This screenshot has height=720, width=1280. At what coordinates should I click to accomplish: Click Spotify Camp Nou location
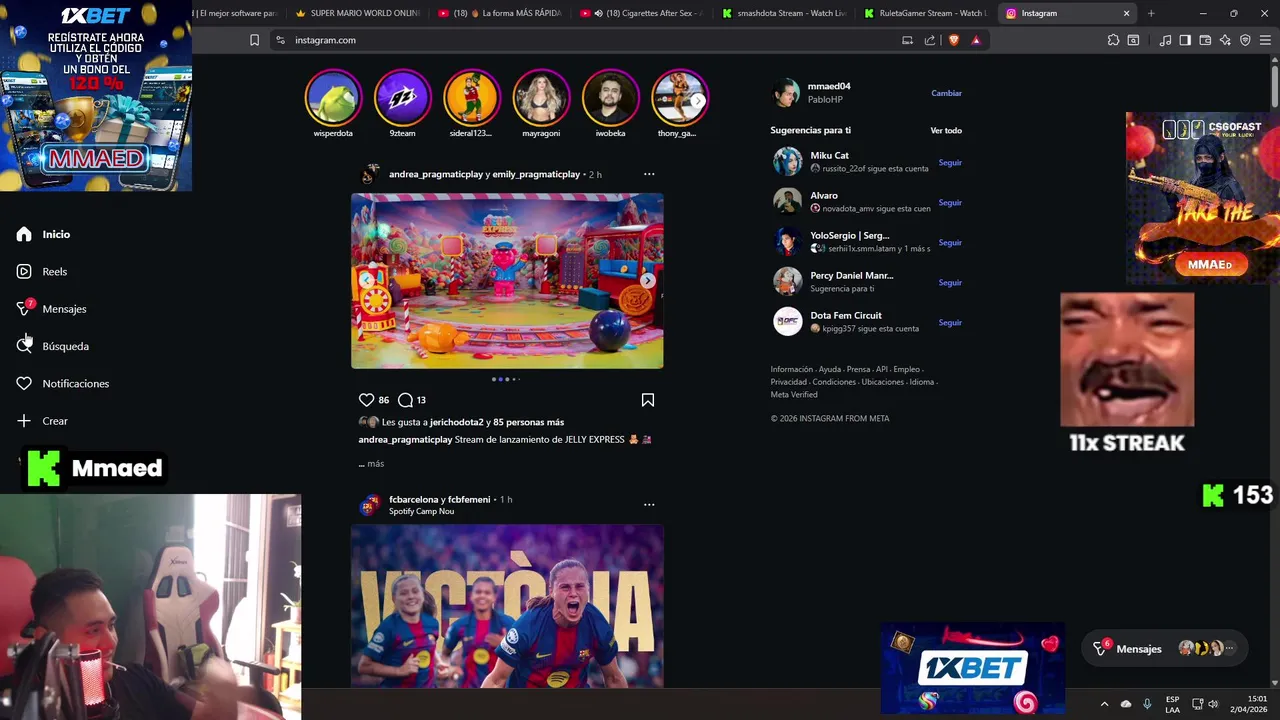(x=421, y=511)
